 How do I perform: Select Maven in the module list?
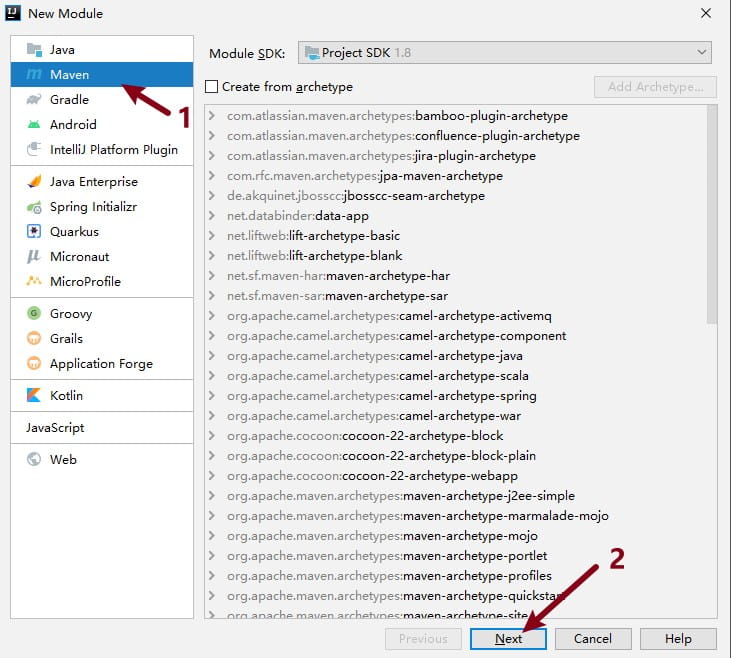pos(102,74)
